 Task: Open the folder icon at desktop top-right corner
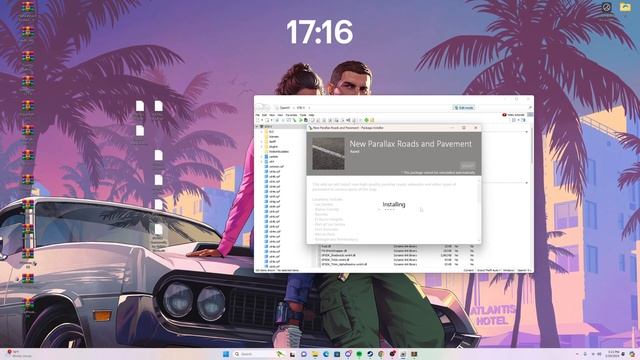(625, 7)
